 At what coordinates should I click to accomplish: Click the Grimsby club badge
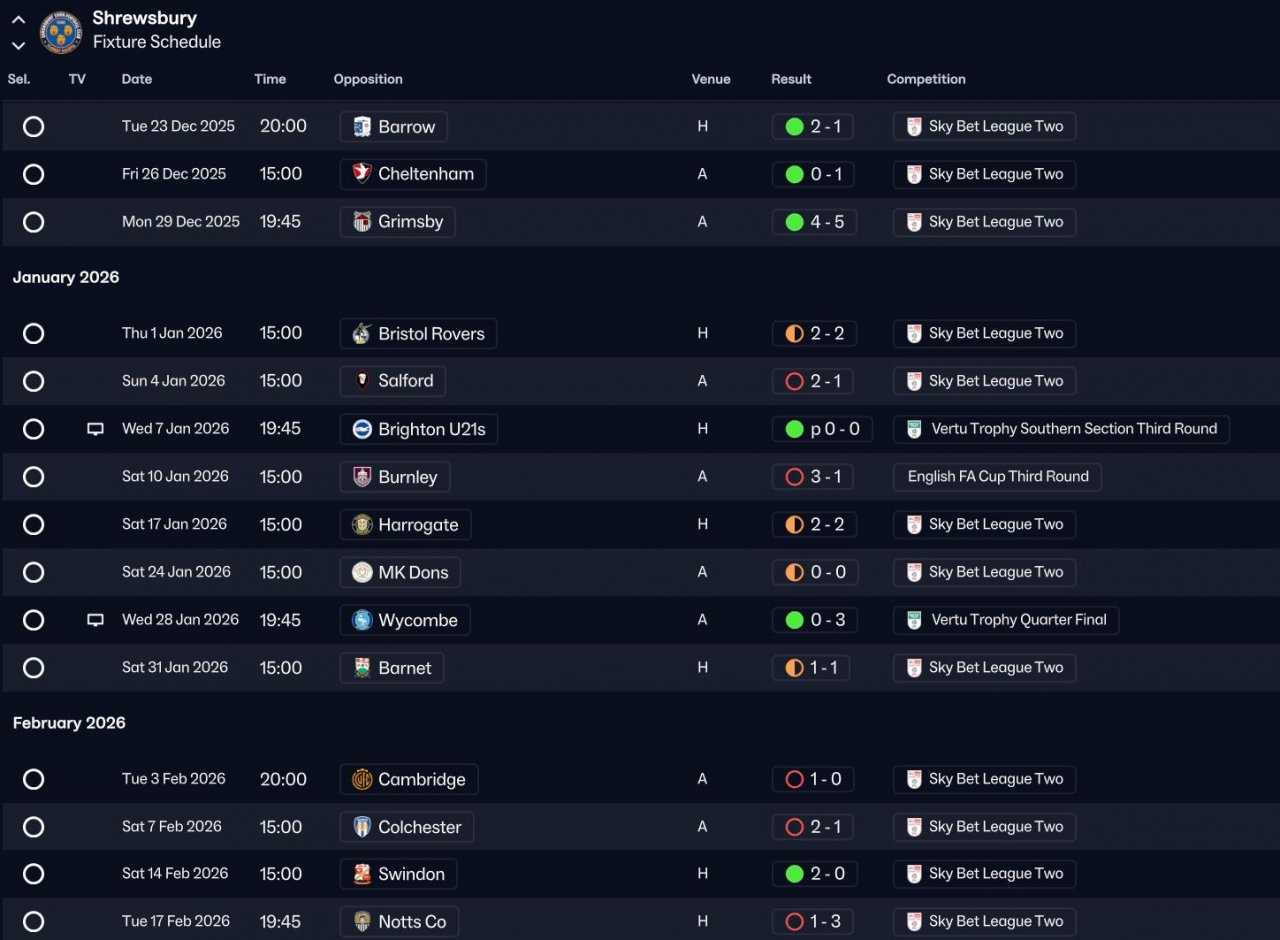362,222
